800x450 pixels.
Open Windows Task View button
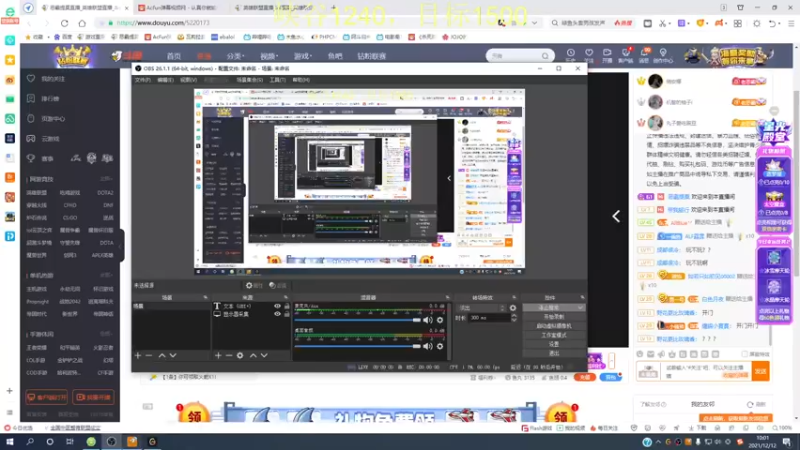click(x=70, y=441)
